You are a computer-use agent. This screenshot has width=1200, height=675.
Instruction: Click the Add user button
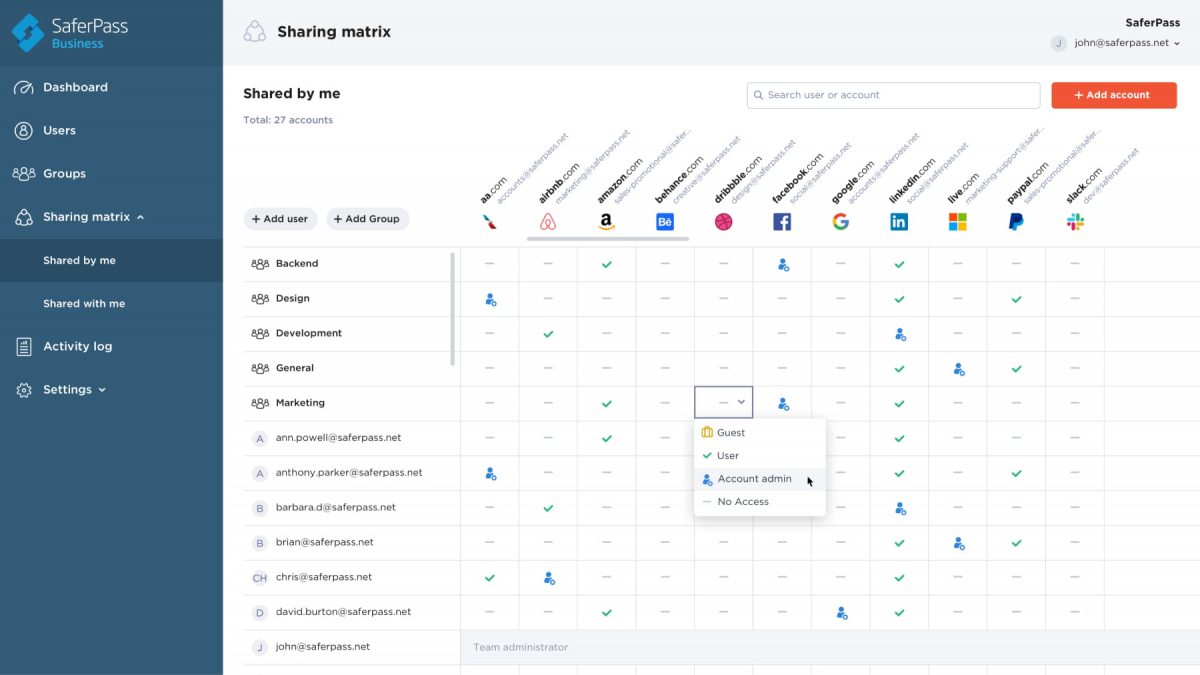(x=280, y=218)
